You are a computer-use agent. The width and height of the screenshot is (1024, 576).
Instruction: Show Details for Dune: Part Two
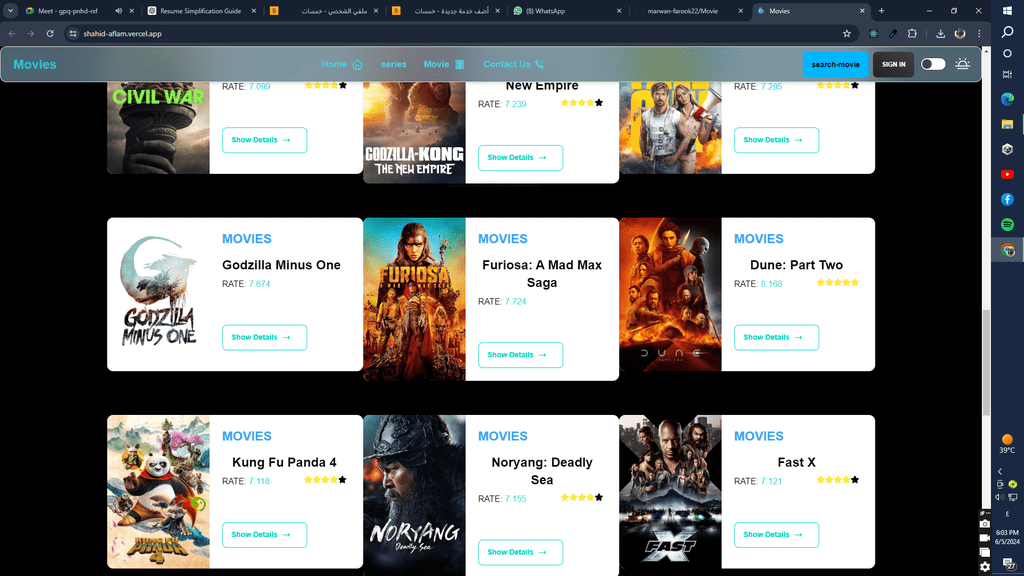click(x=776, y=338)
